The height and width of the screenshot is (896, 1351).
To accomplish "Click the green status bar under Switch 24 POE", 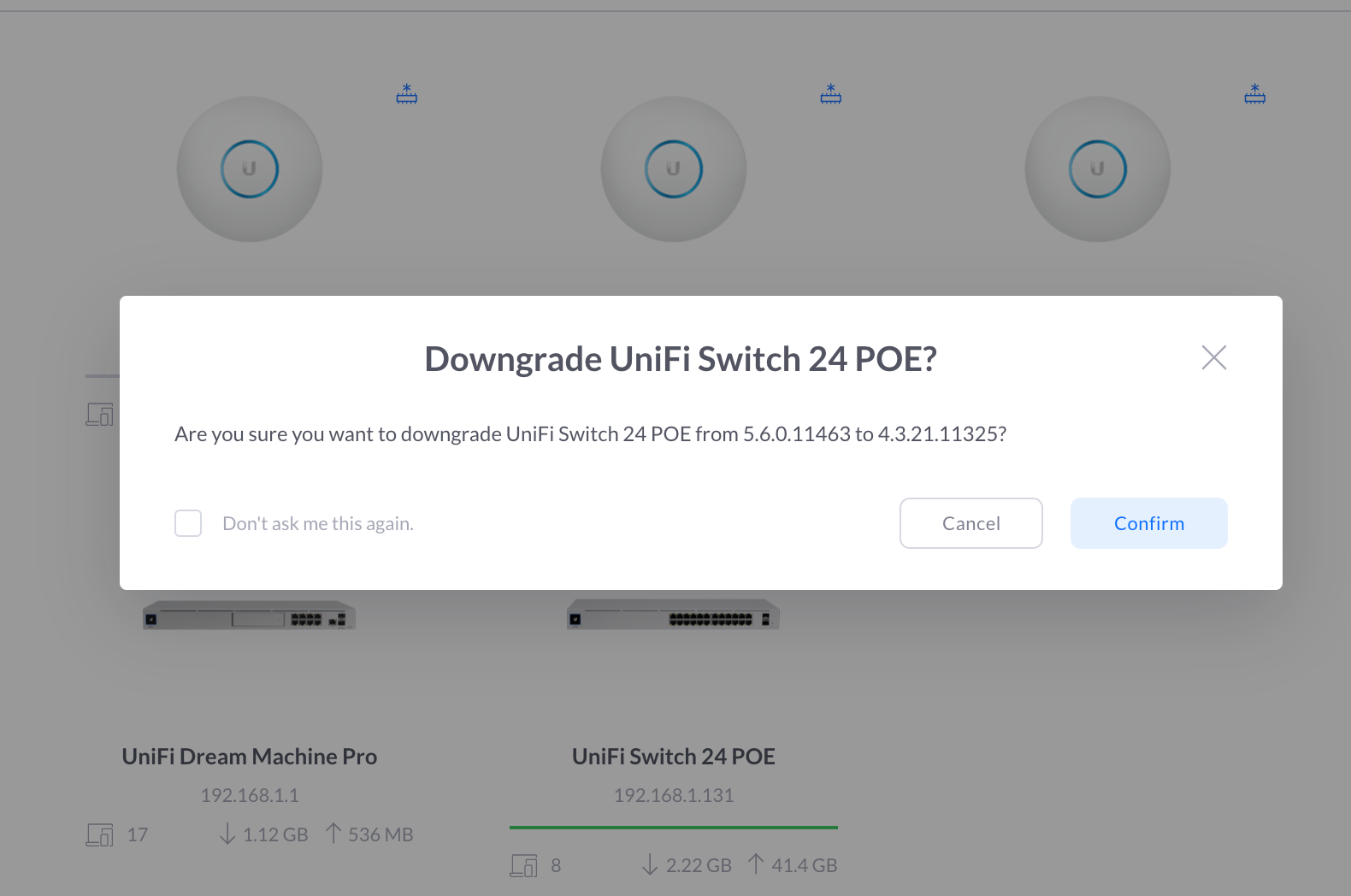I will pos(674,828).
